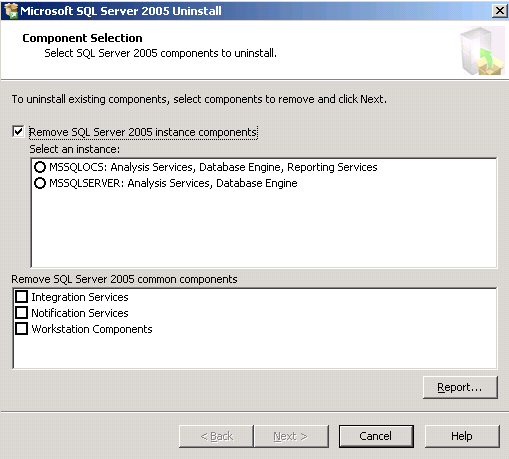The image size is (509, 459).
Task: Cancel the uninstall wizard
Action: point(376,436)
